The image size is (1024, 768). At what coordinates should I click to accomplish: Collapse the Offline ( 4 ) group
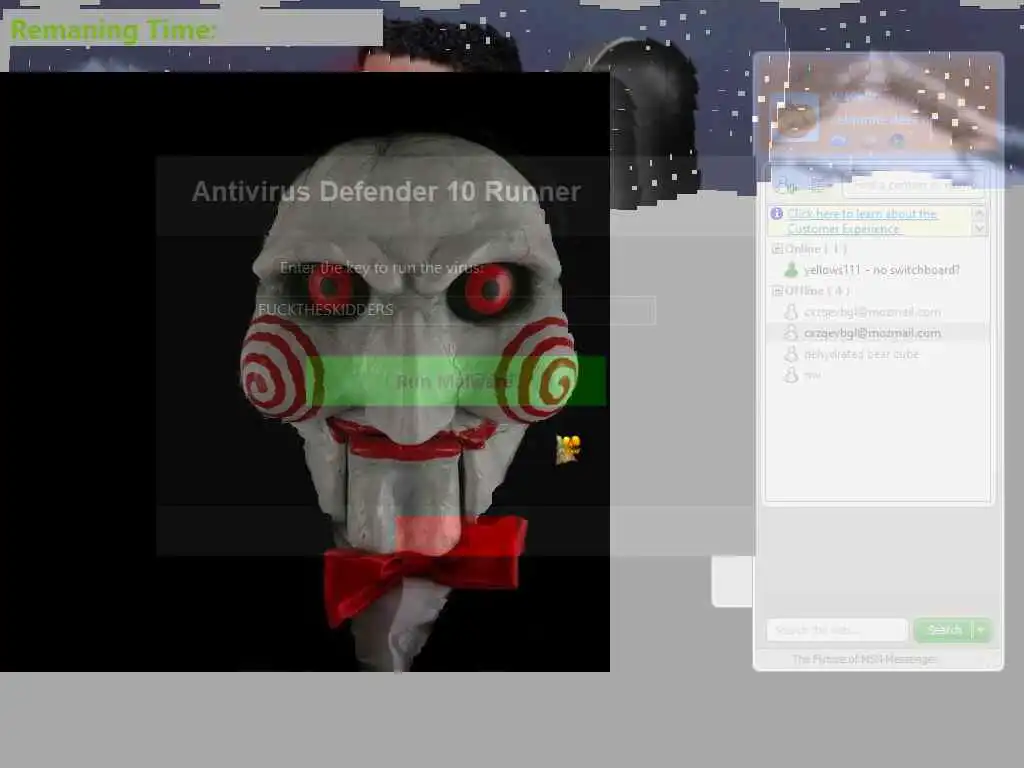(777, 291)
